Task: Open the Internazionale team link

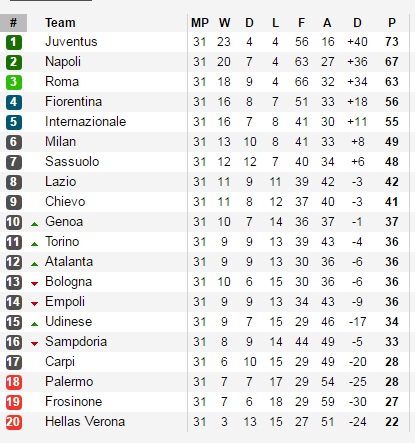Action: pos(86,122)
